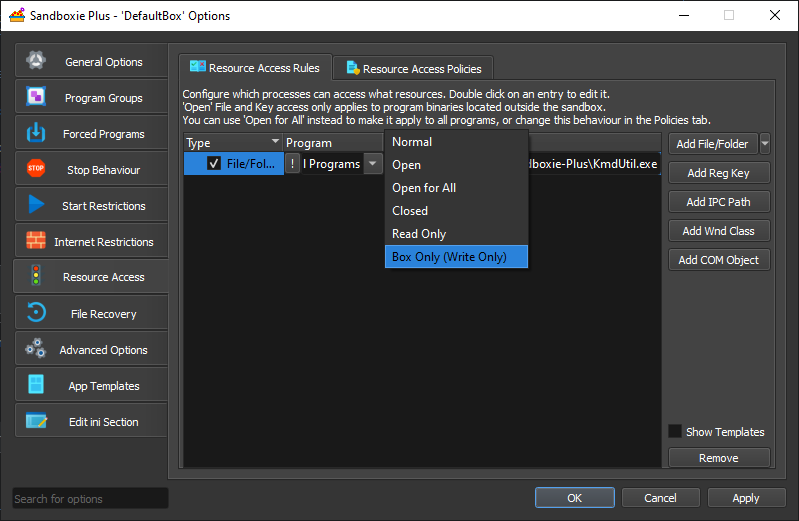Close the Options window
This screenshot has height=521, width=799.
coord(775,15)
